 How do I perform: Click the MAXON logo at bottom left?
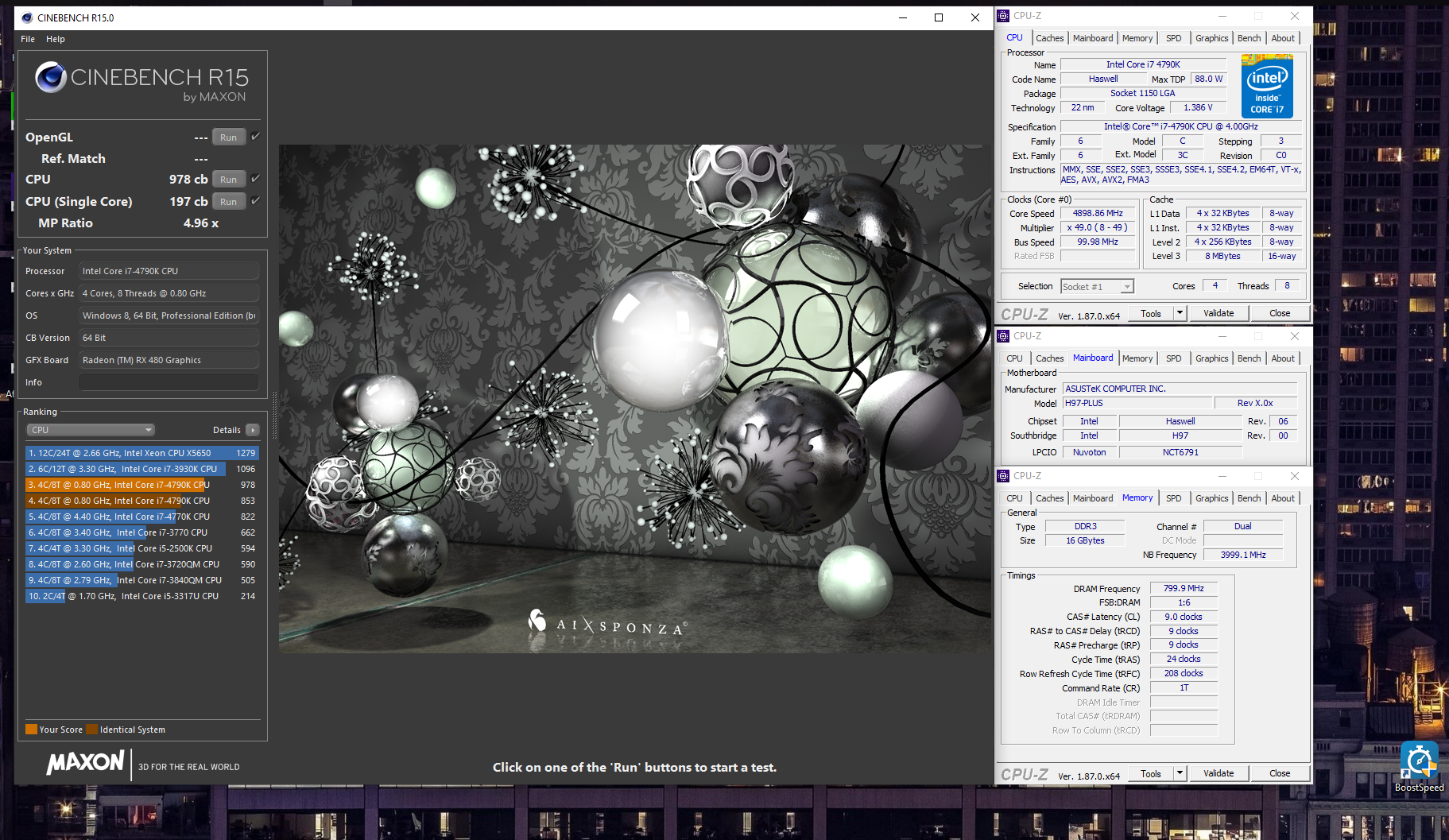click(85, 763)
